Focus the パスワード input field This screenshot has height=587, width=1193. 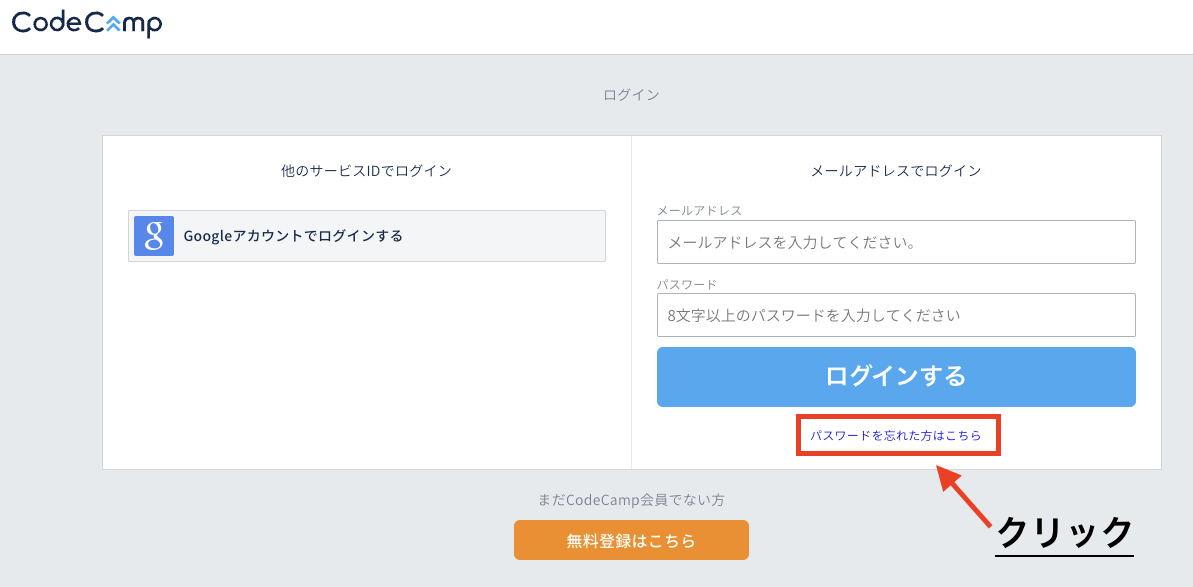(895, 315)
